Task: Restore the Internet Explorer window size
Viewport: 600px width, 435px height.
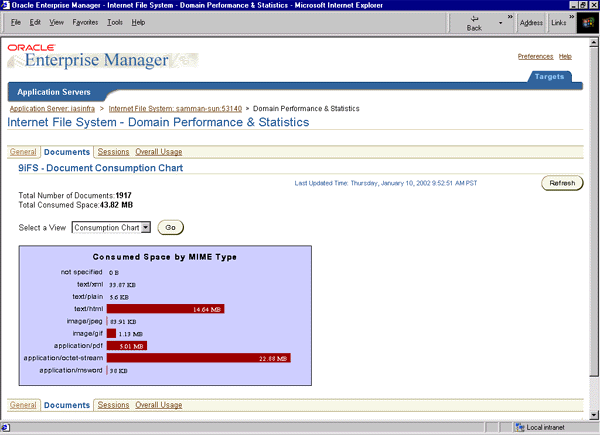Action: coord(583,5)
